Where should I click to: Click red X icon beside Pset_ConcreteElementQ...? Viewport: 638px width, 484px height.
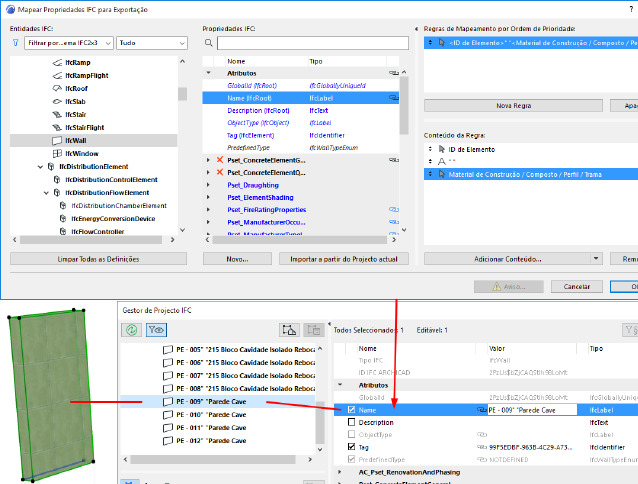(x=220, y=172)
